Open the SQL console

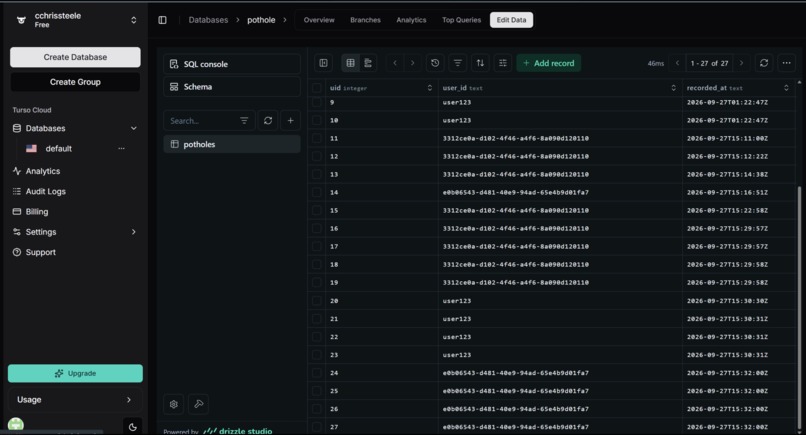pos(232,64)
